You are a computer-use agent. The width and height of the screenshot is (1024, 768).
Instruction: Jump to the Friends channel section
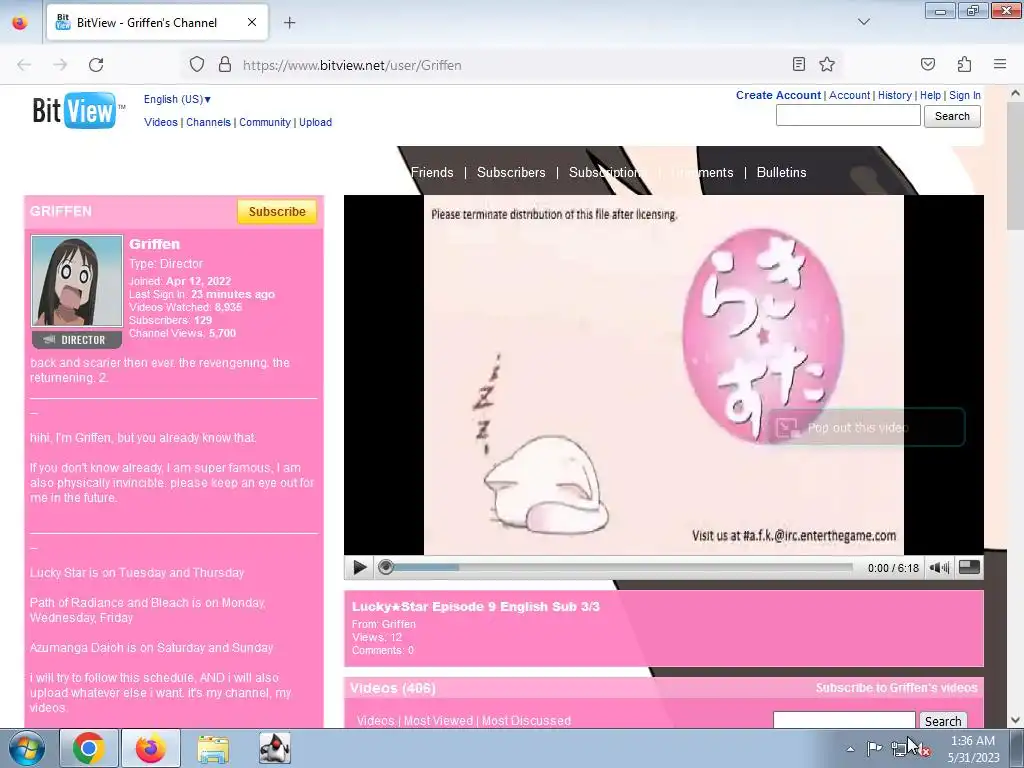click(x=432, y=172)
